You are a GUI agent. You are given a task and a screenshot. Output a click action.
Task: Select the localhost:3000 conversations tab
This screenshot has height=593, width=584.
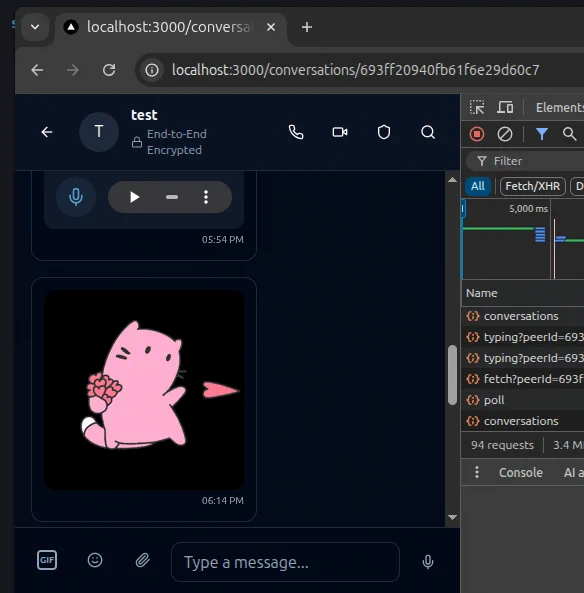170,27
